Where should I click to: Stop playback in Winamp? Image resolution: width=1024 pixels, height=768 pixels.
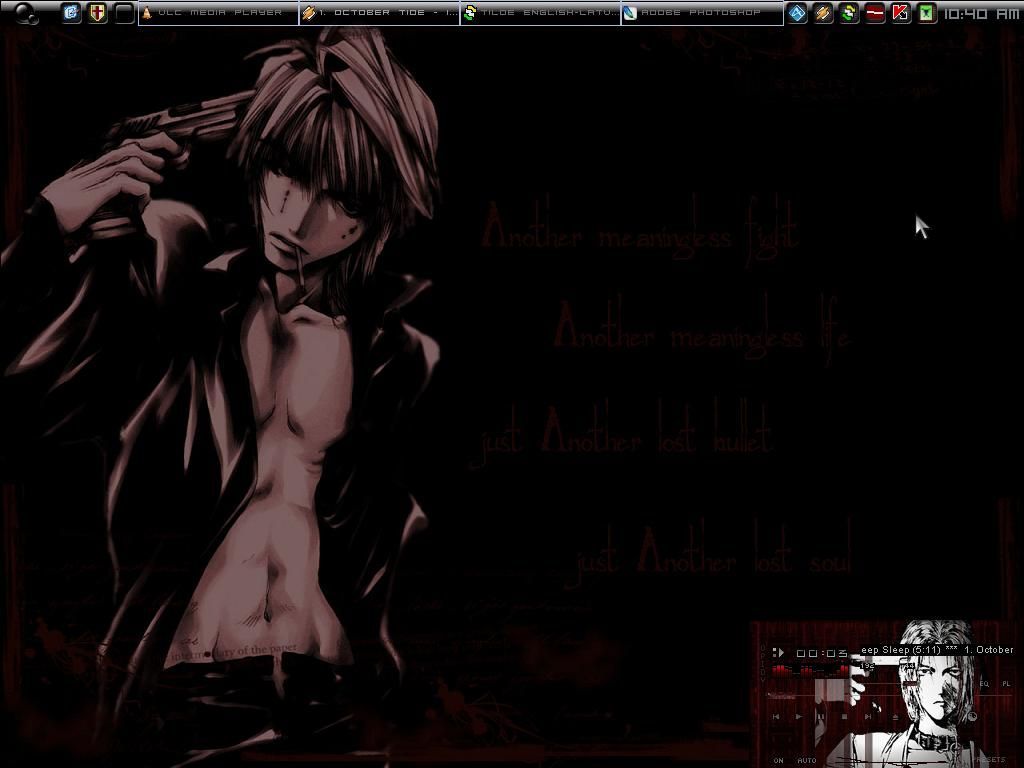(844, 716)
